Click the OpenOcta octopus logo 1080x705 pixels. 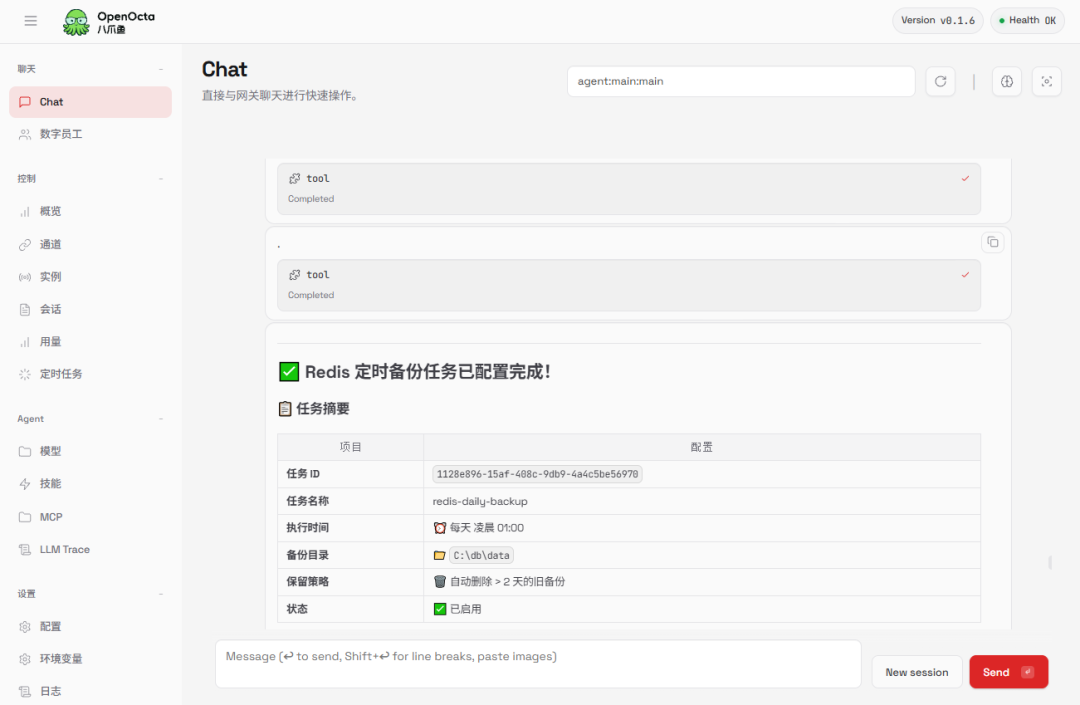coord(76,22)
